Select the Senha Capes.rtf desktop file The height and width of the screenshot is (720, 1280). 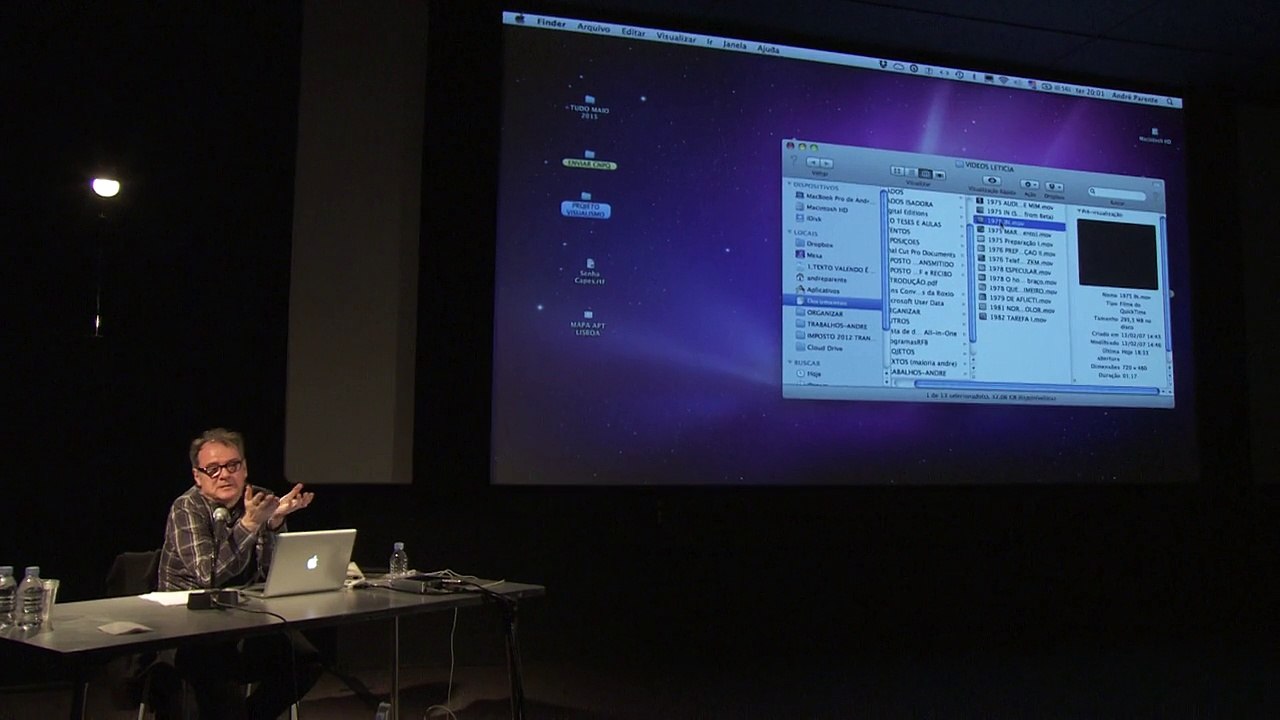coord(589,270)
